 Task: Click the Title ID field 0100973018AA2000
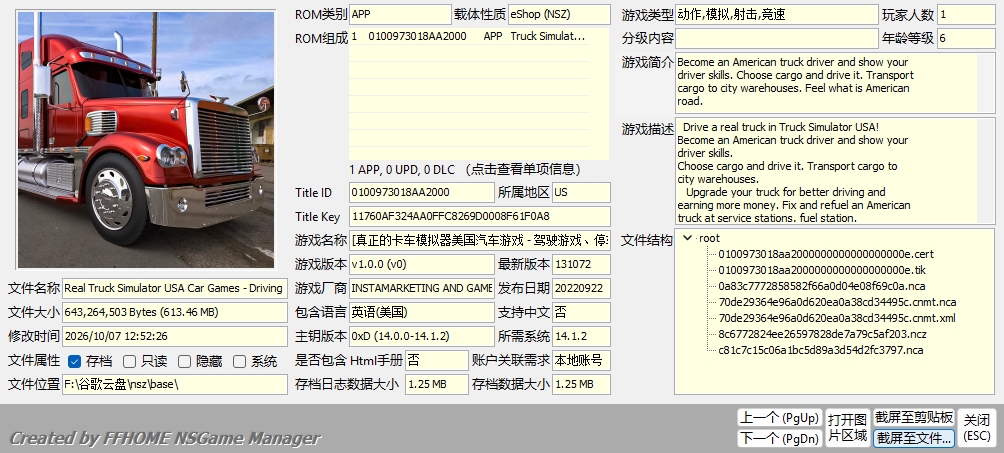tap(422, 192)
